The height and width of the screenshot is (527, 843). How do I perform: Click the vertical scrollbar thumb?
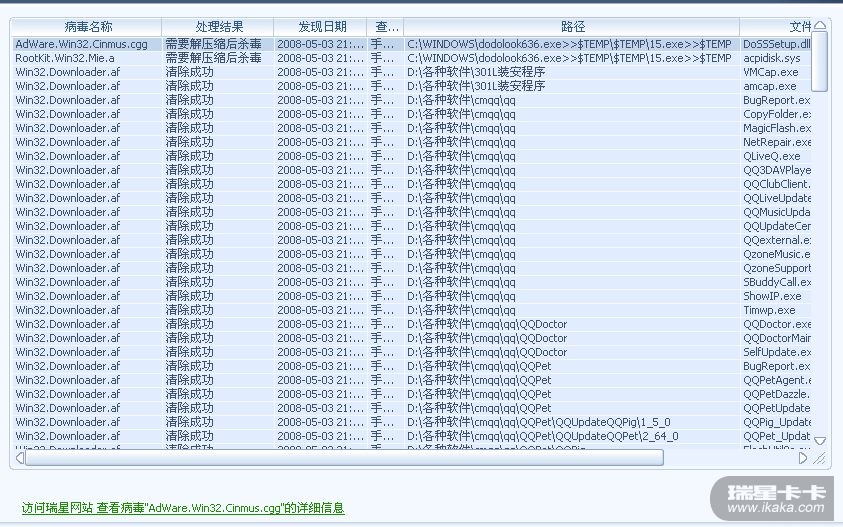[x=819, y=61]
